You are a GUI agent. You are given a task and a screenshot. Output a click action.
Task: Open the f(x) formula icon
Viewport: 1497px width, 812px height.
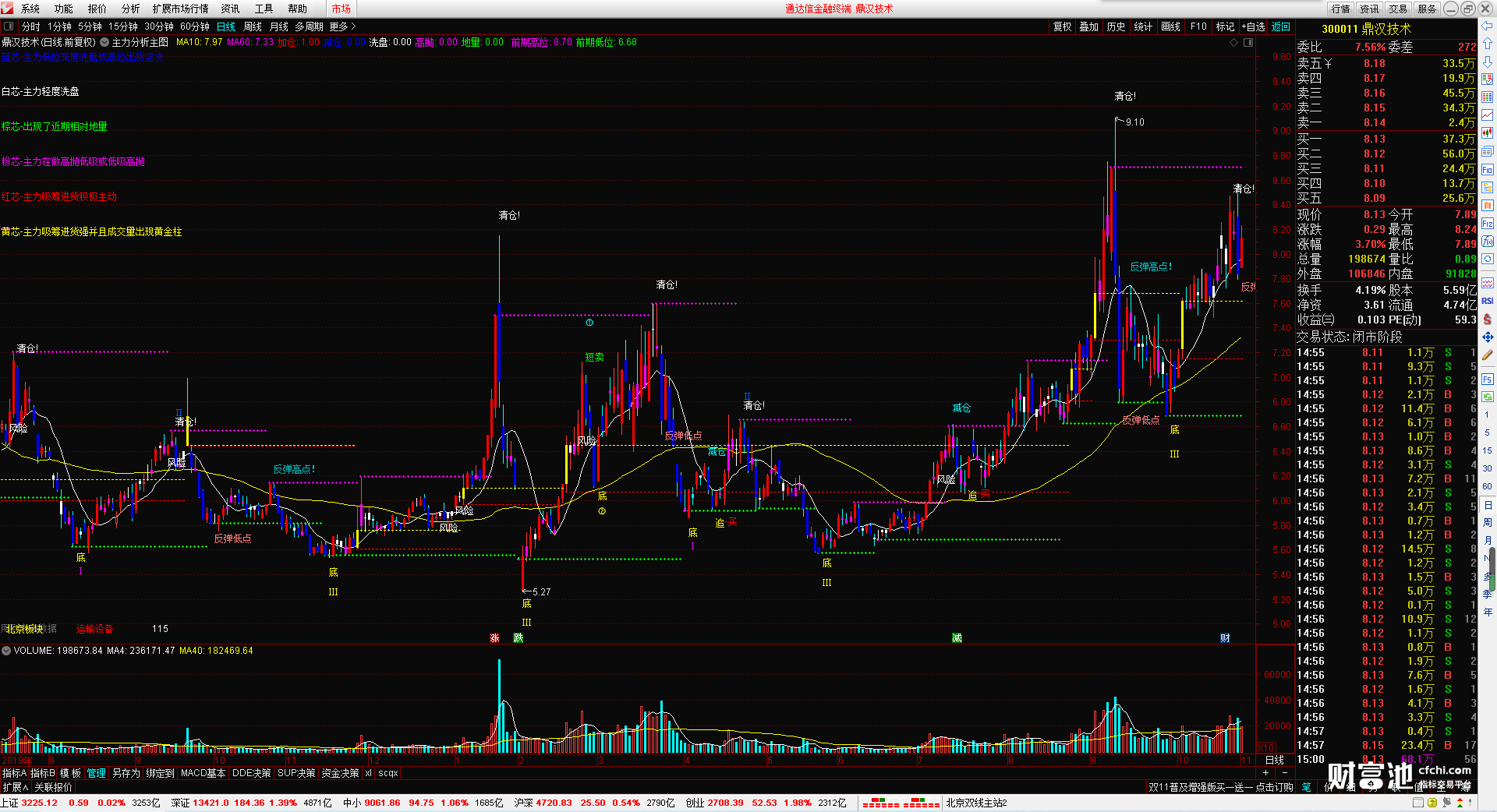[x=1488, y=241]
